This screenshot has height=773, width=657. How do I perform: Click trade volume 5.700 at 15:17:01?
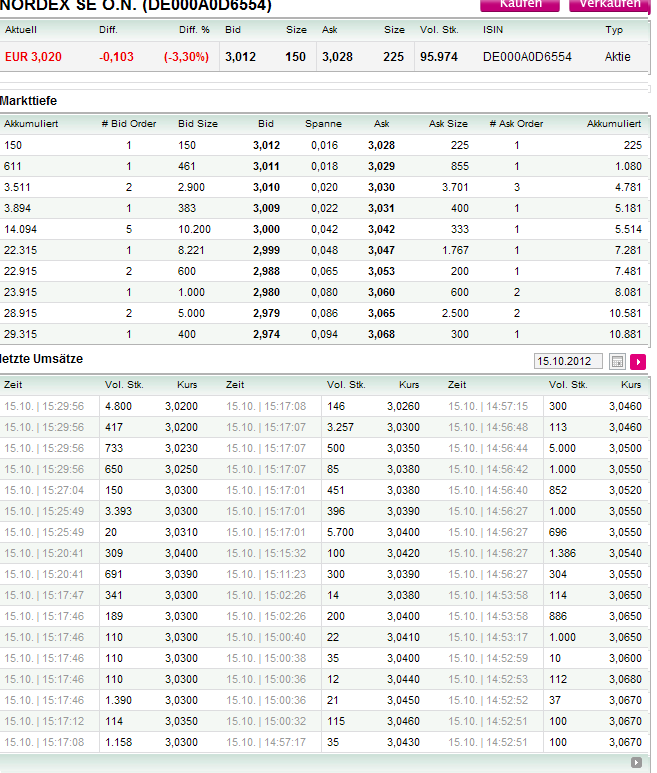pos(340,532)
